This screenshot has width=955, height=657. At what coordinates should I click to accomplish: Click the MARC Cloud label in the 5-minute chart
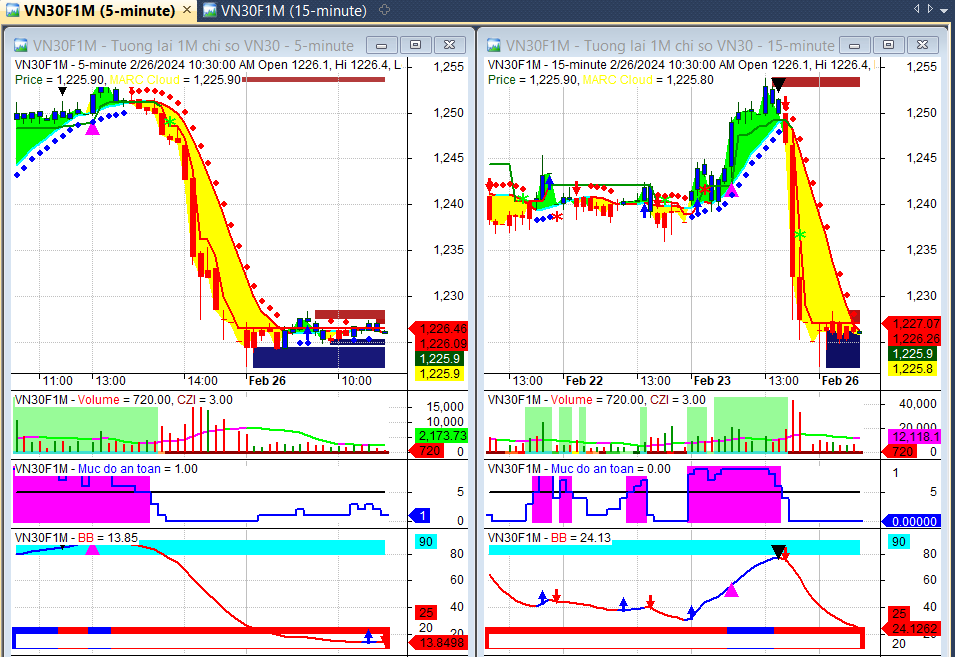[x=147, y=80]
